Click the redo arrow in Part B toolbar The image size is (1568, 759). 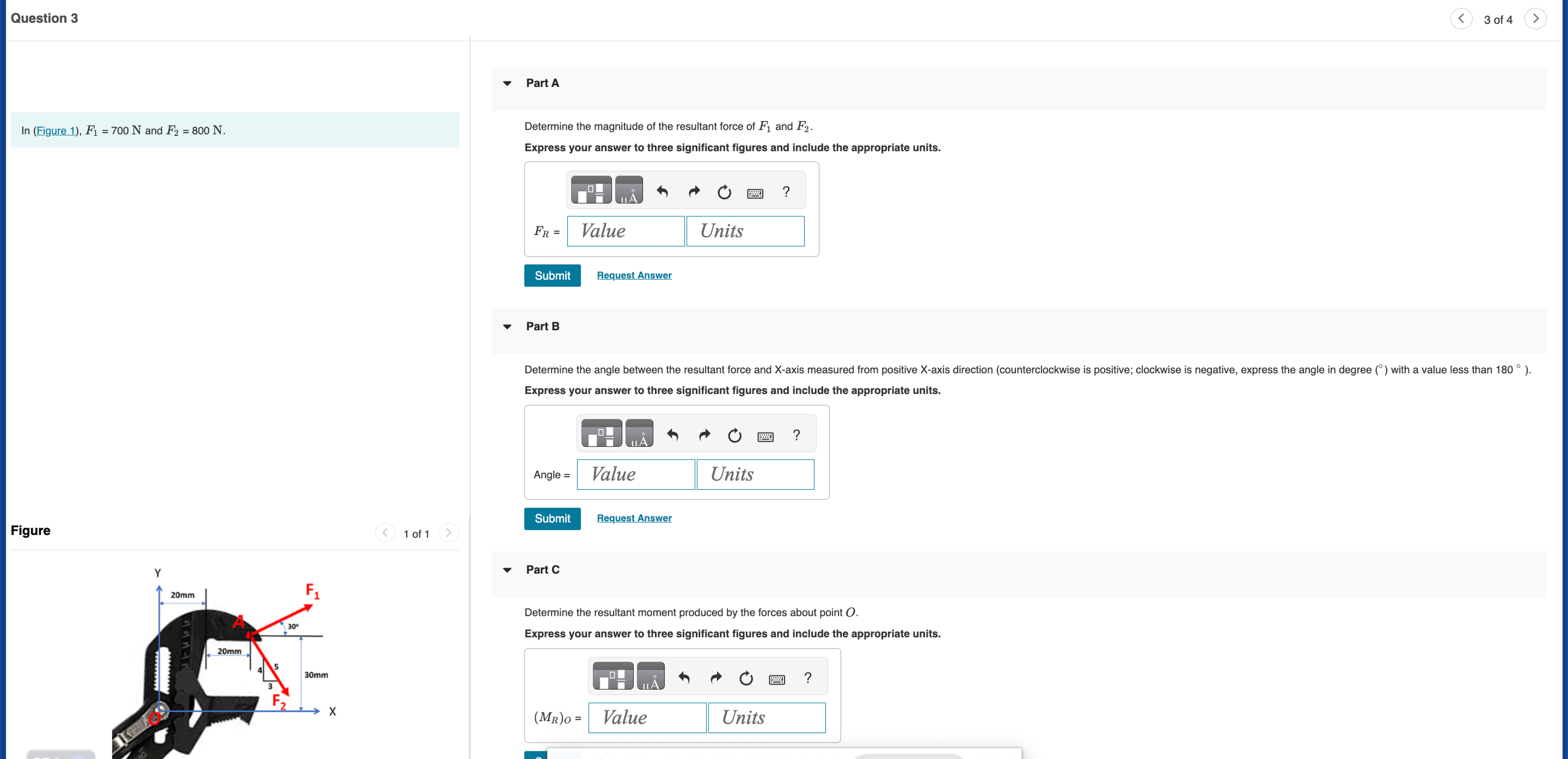point(704,435)
